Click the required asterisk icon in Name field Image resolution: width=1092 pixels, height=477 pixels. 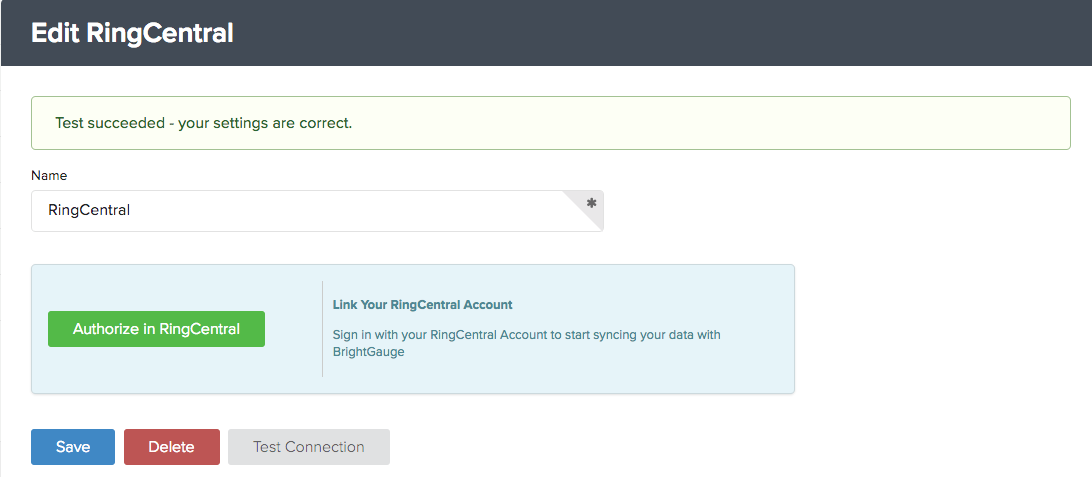[x=592, y=203]
